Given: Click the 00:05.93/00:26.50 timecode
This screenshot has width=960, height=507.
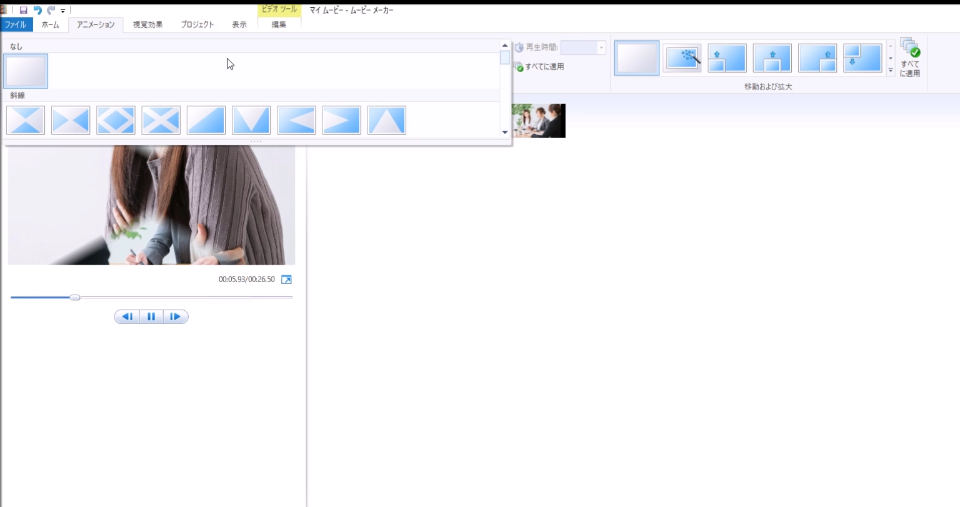Looking at the screenshot, I should 247,279.
